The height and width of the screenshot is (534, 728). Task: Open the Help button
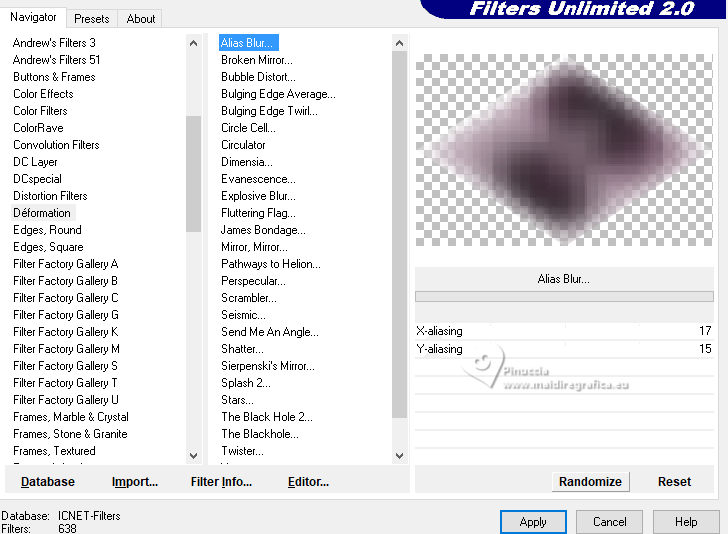(686, 522)
